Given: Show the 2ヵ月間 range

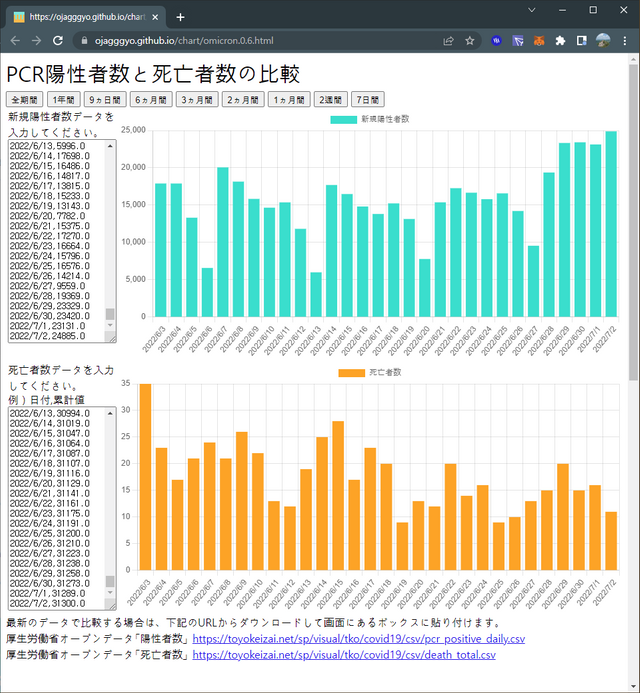Looking at the screenshot, I should point(243,99).
